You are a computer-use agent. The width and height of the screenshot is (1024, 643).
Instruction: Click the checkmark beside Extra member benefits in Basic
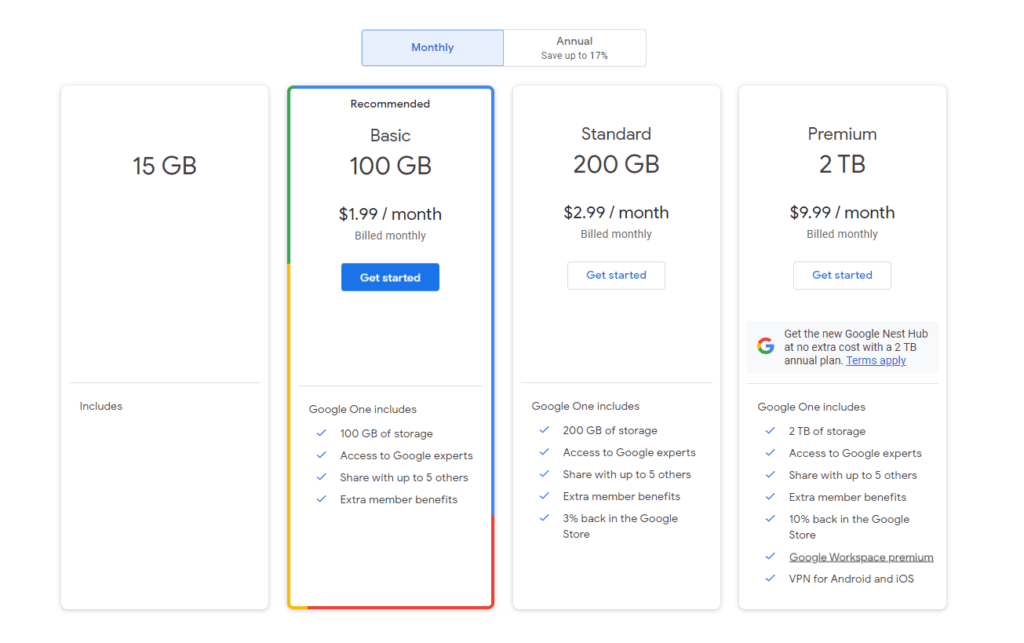click(322, 499)
